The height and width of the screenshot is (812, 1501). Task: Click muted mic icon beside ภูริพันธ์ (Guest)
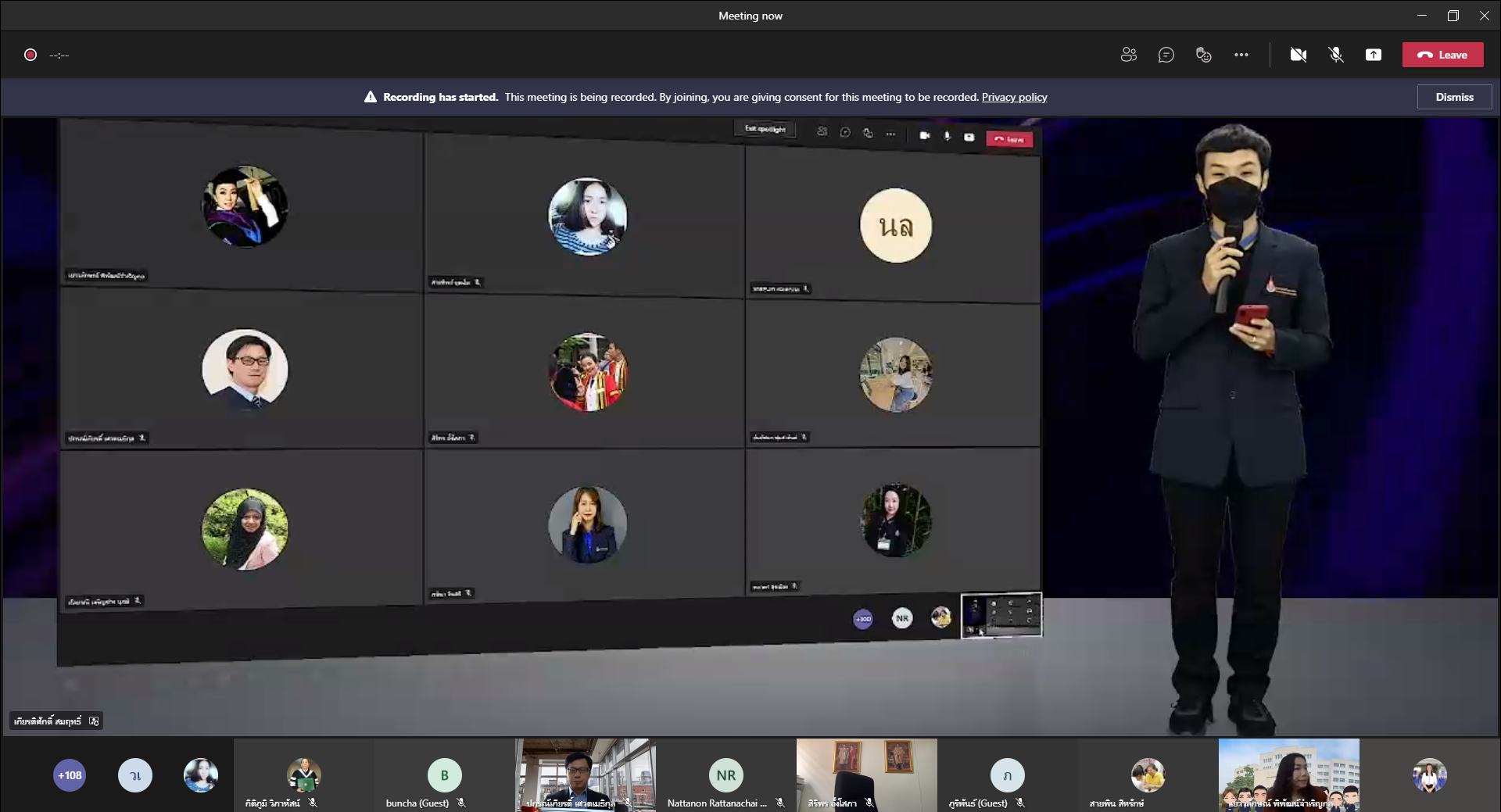tap(1020, 803)
